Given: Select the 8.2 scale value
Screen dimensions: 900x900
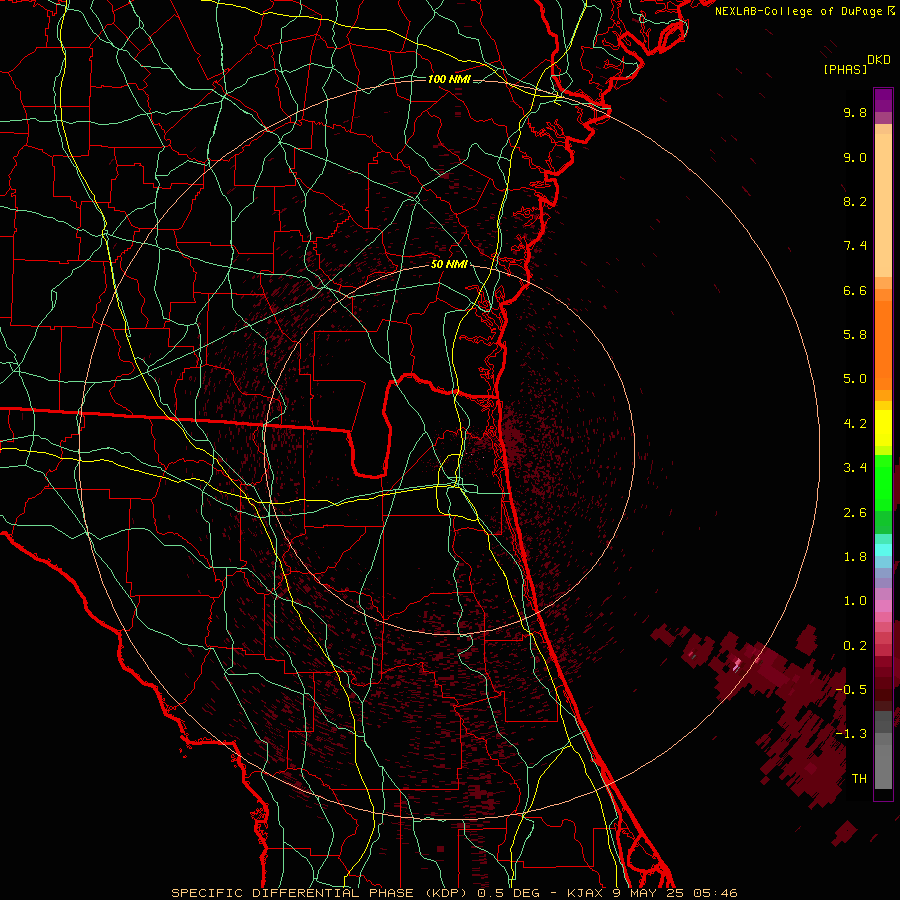Looking at the screenshot, I should tap(855, 201).
